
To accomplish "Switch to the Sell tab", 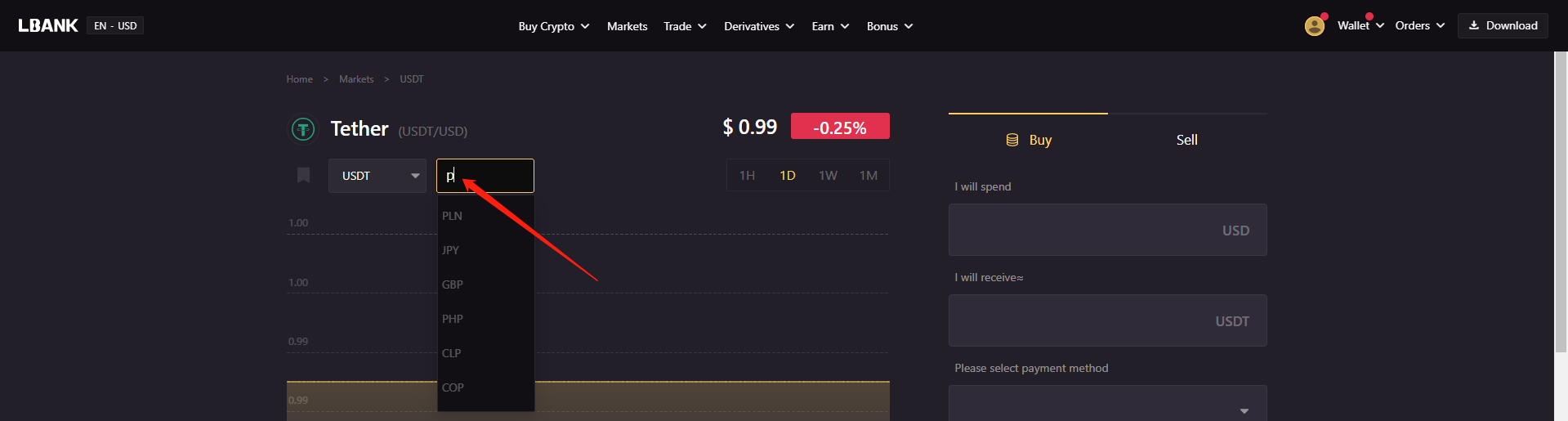I will coord(1186,140).
